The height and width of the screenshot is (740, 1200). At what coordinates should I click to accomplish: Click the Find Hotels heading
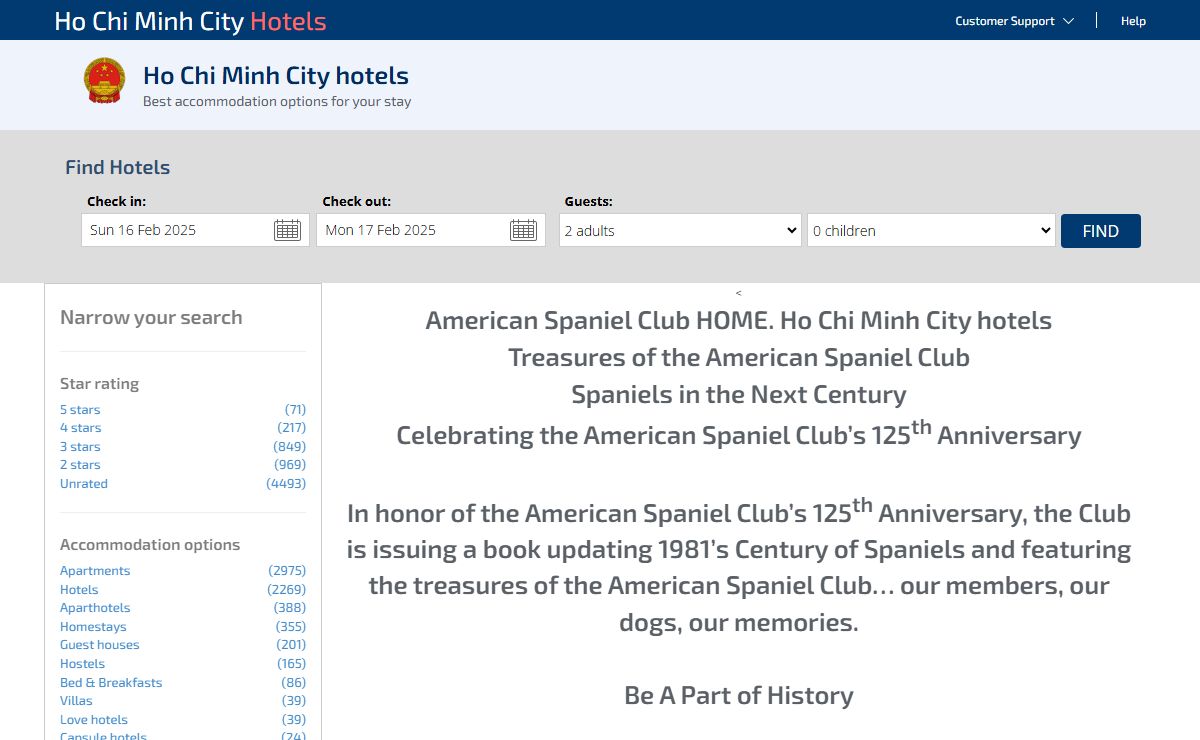point(118,168)
